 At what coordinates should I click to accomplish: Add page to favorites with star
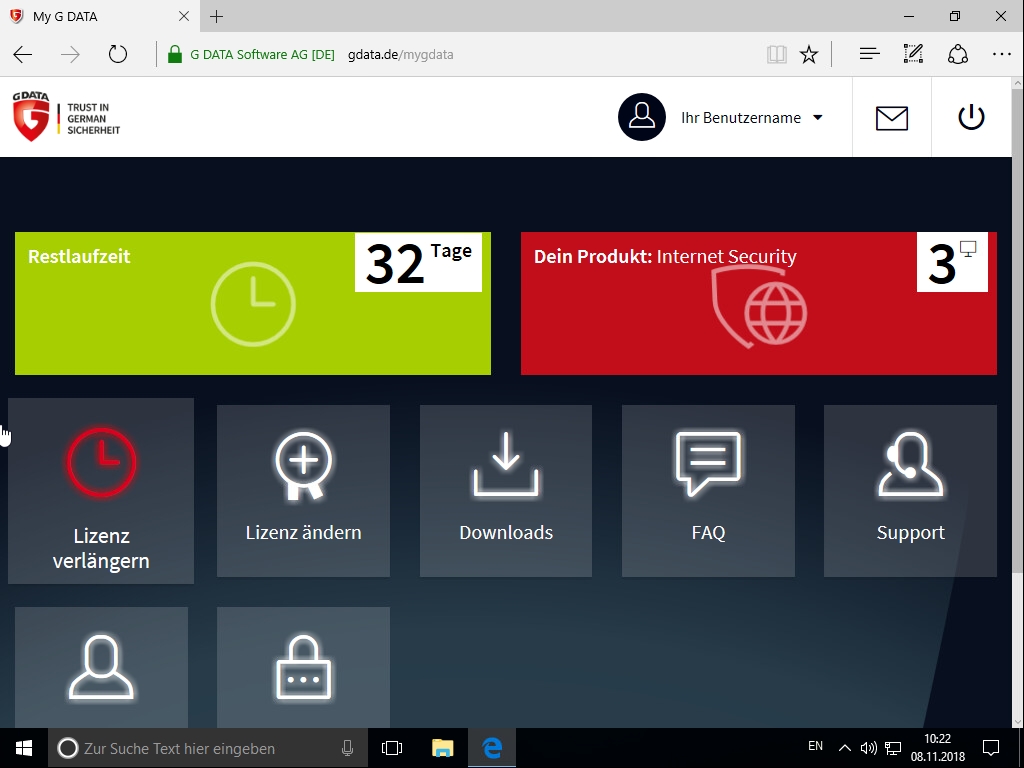tap(808, 54)
